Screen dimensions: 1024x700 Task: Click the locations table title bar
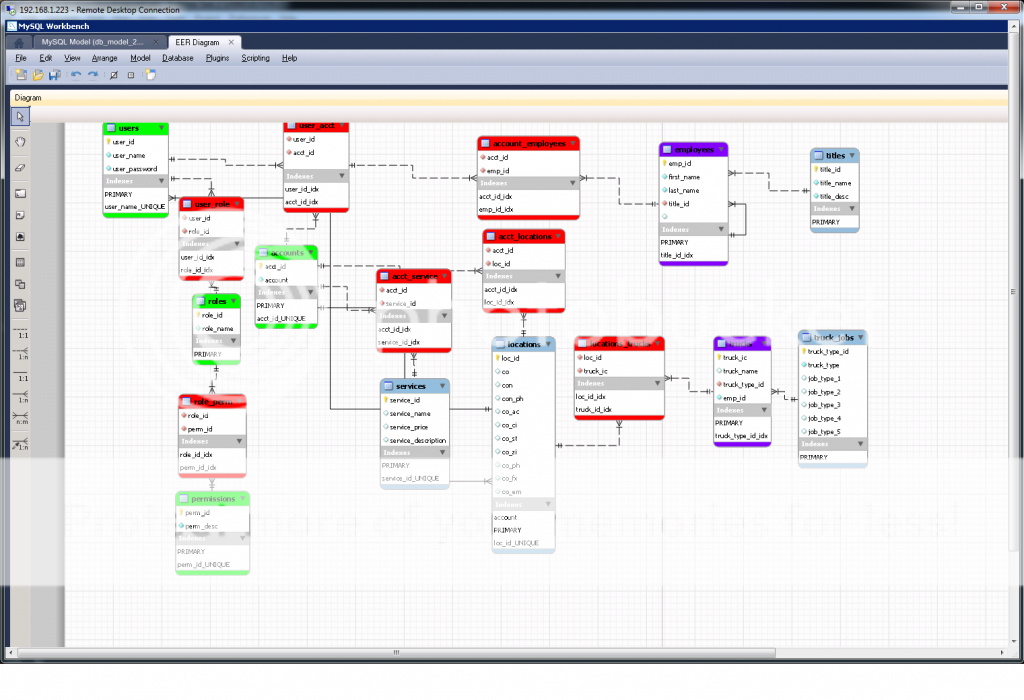[520, 342]
